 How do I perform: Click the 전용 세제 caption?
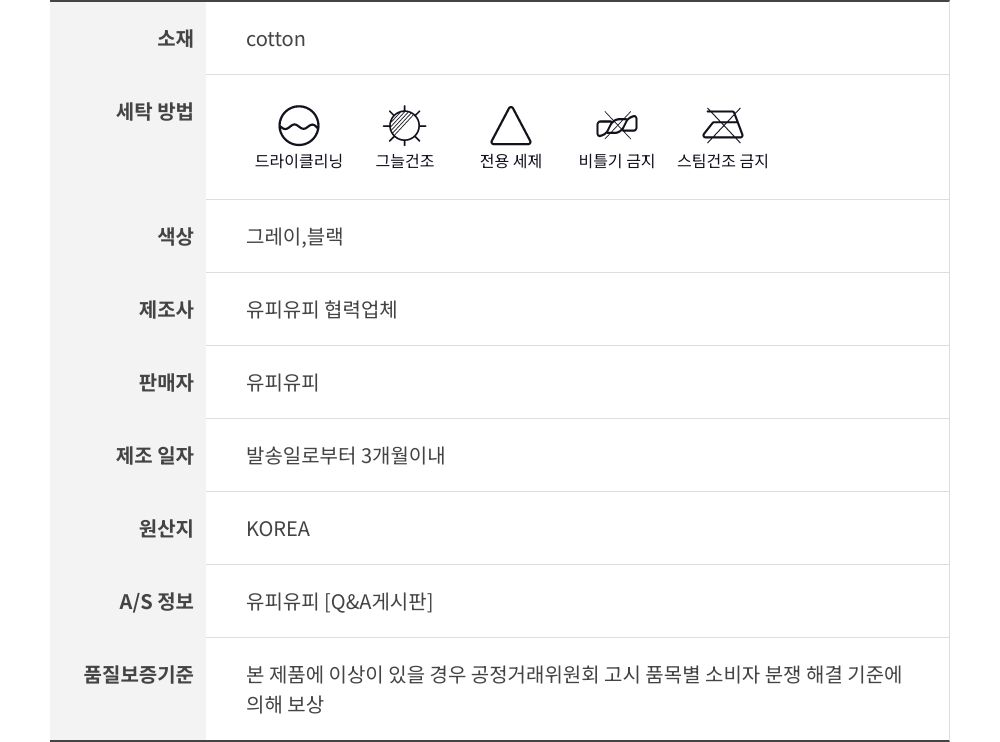click(510, 161)
